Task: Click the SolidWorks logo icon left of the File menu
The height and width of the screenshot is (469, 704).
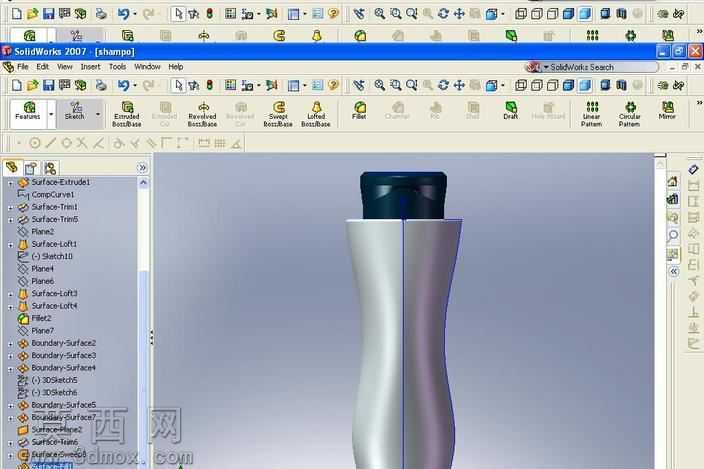Action: click(8, 67)
